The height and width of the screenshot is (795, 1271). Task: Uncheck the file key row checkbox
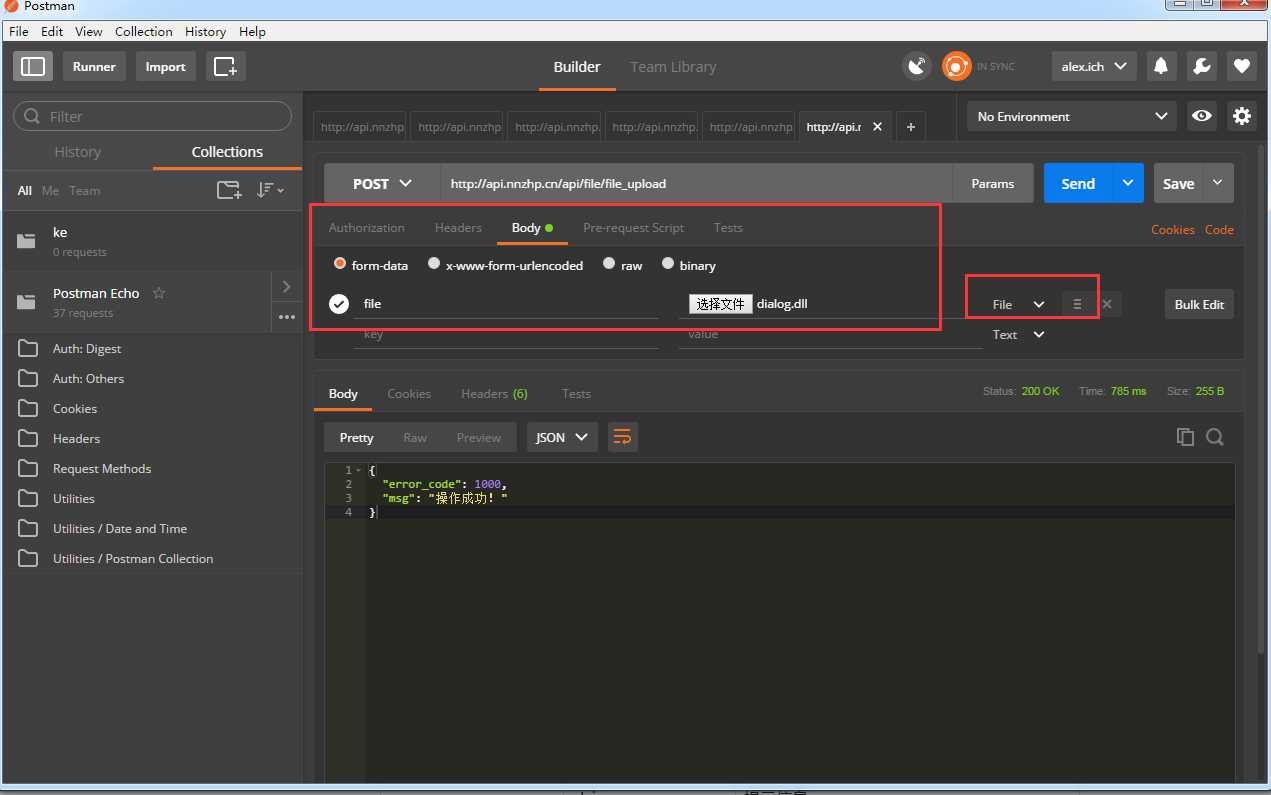[x=339, y=304]
